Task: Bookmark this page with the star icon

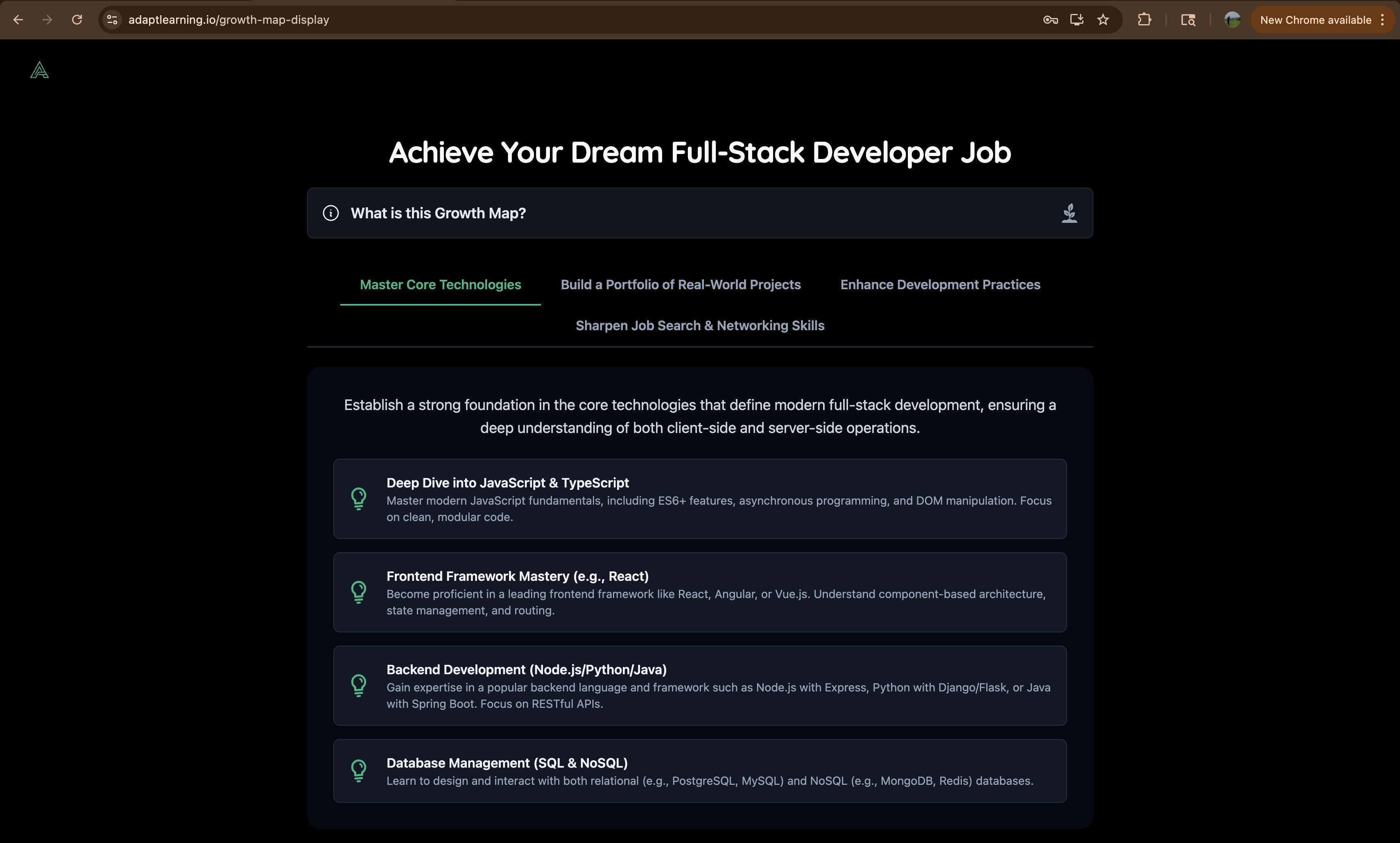Action: click(1102, 20)
